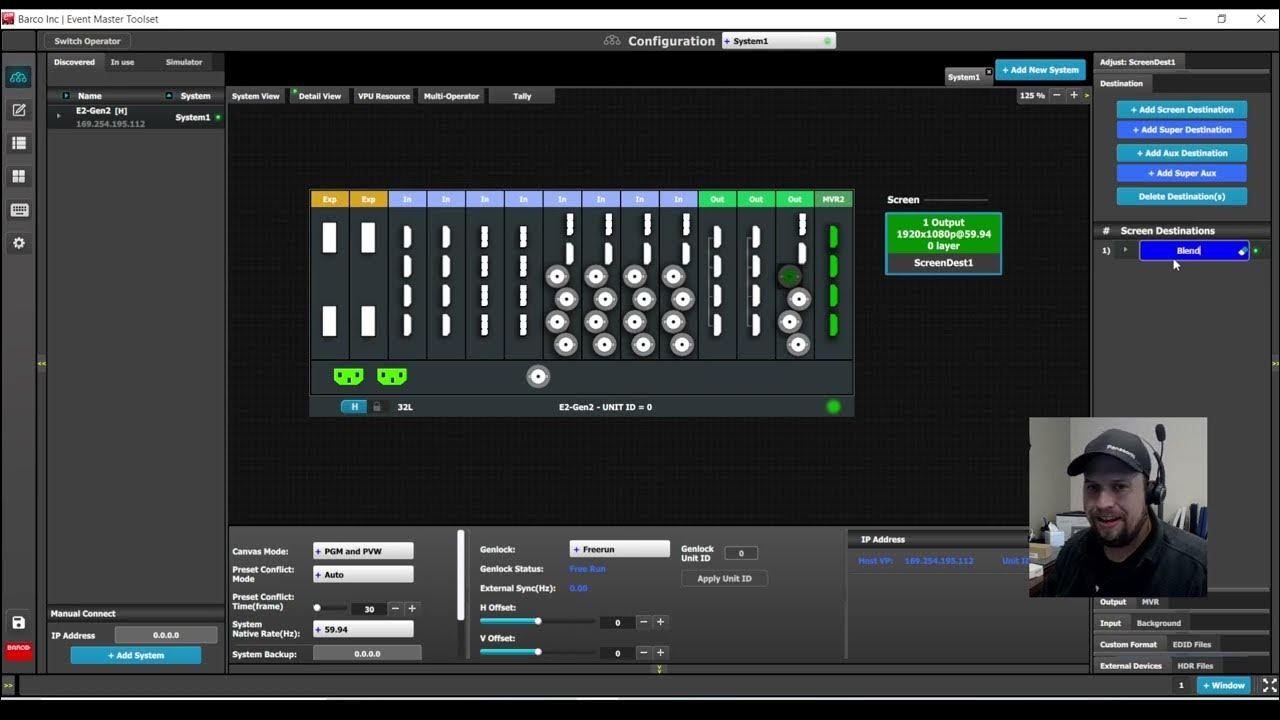Expand the E2-Gen2 device tree row

[x=58, y=116]
